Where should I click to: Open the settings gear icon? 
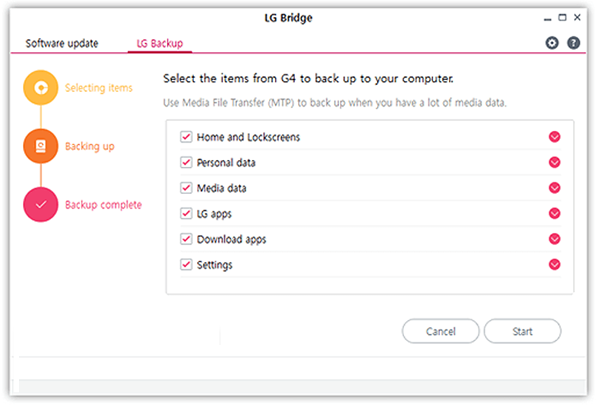tap(552, 43)
